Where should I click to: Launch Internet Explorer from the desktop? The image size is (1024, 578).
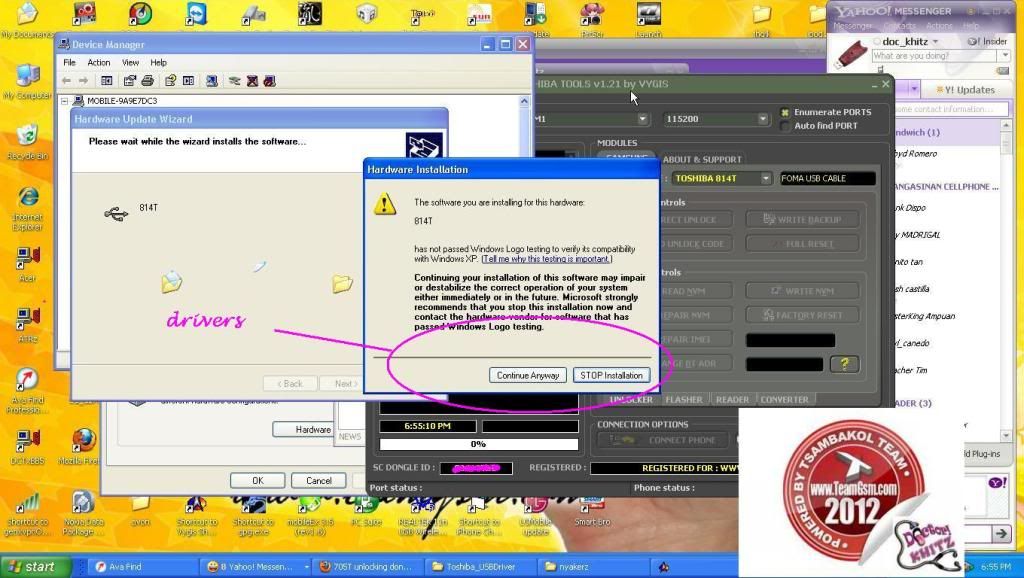point(27,198)
